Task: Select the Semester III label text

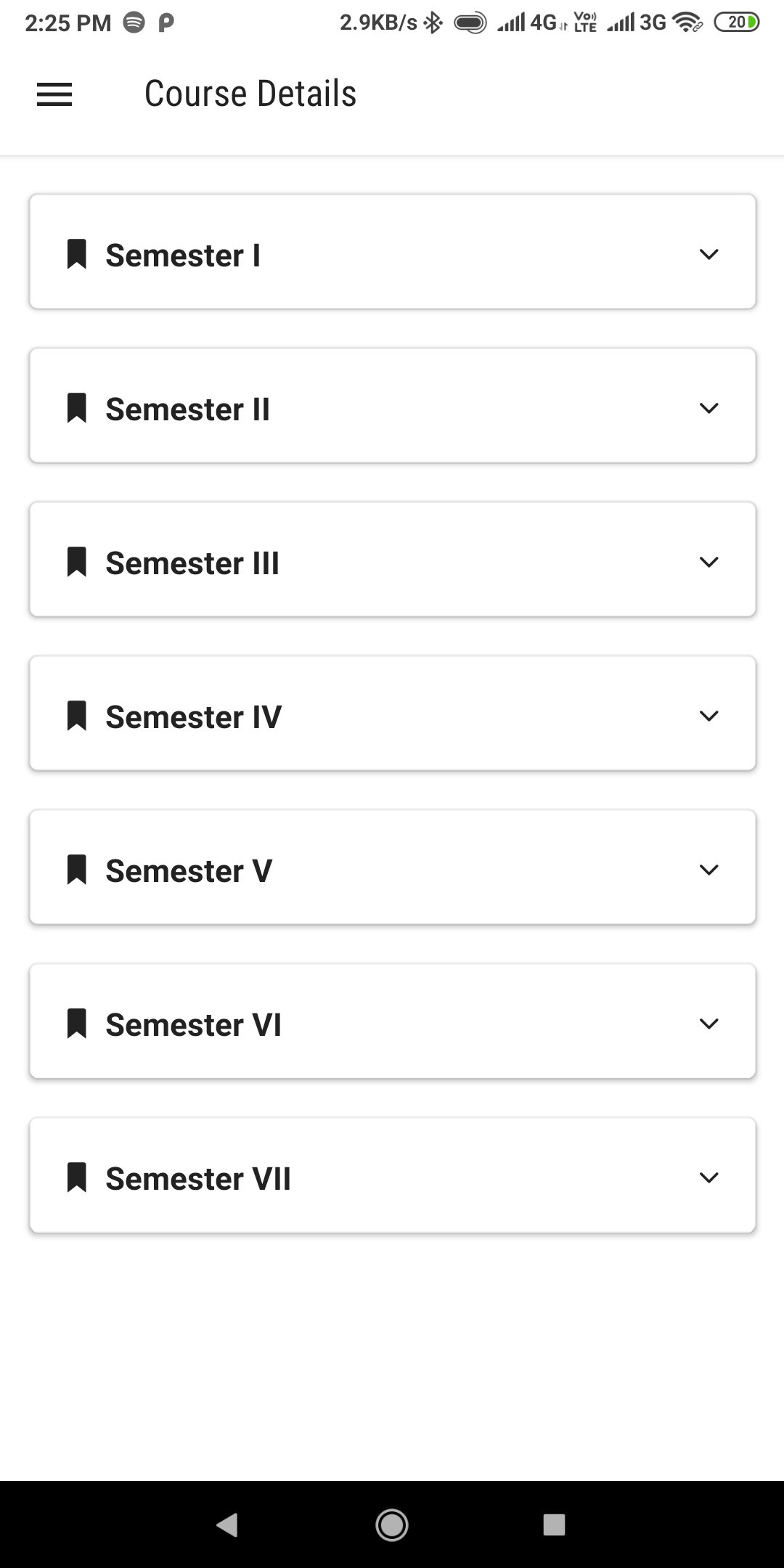Action: point(192,563)
